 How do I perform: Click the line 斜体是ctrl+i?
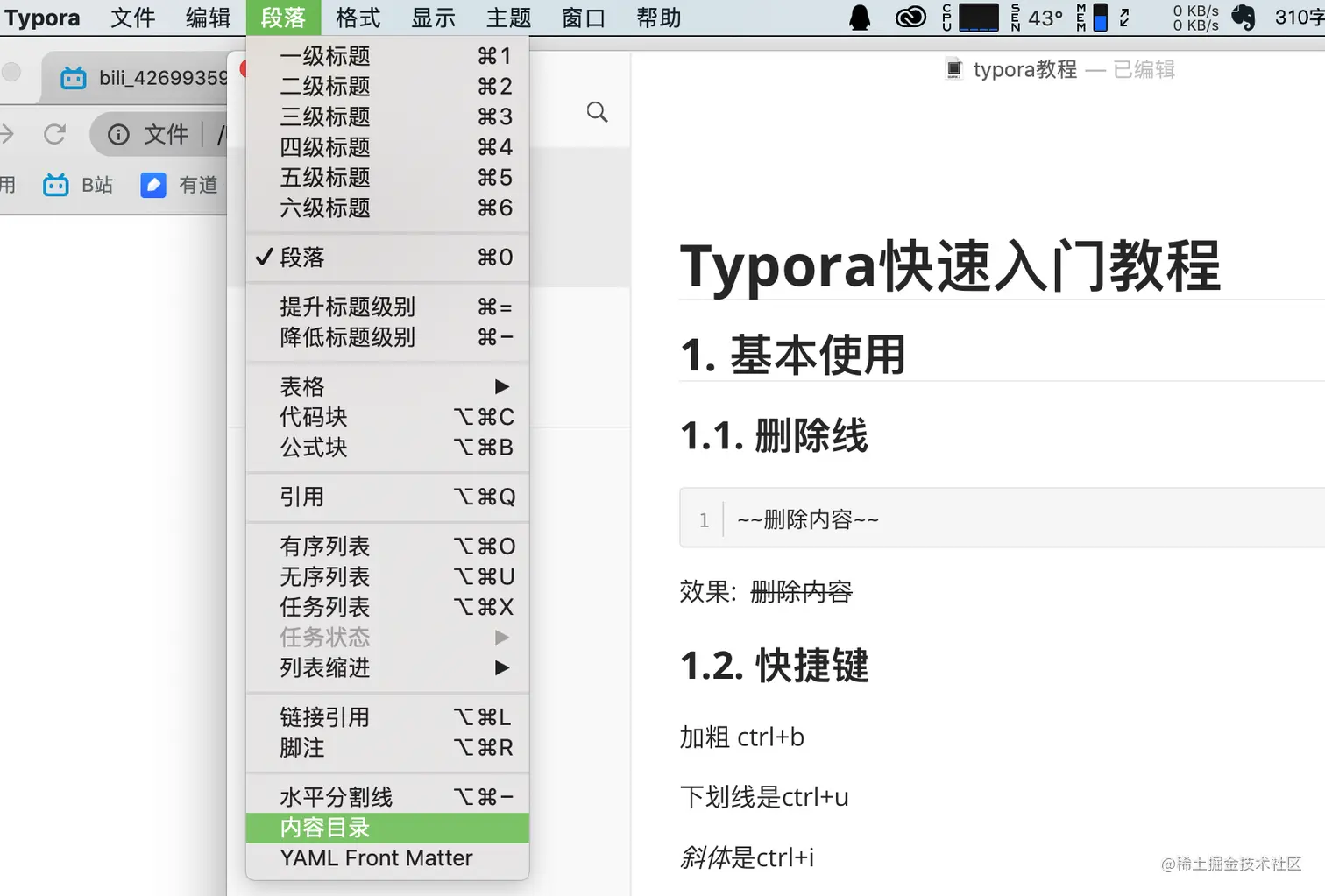click(x=748, y=857)
